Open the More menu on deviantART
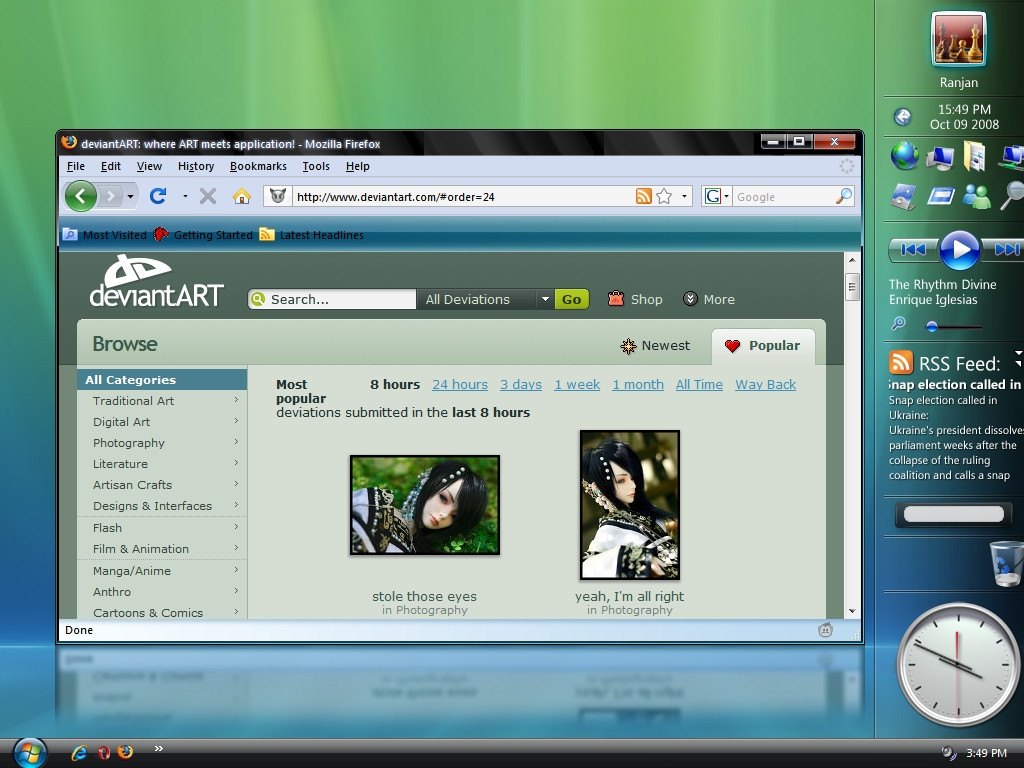Image resolution: width=1024 pixels, height=768 pixels. [709, 299]
